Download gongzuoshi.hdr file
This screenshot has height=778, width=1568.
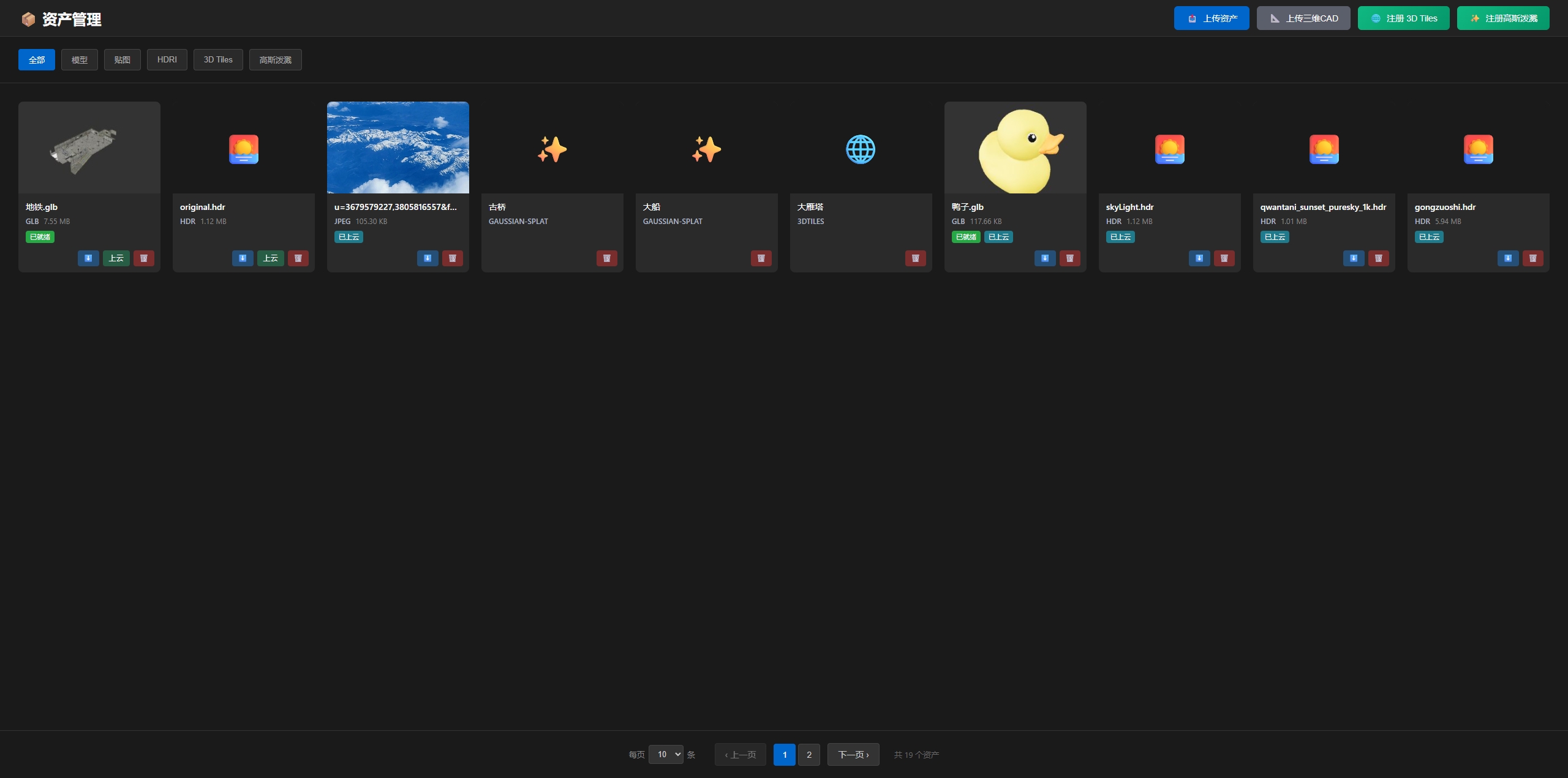(x=1508, y=258)
